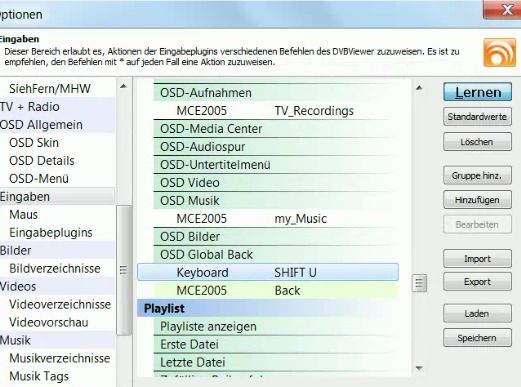Select the TV + Radio category
521x387 pixels.
click(30, 107)
